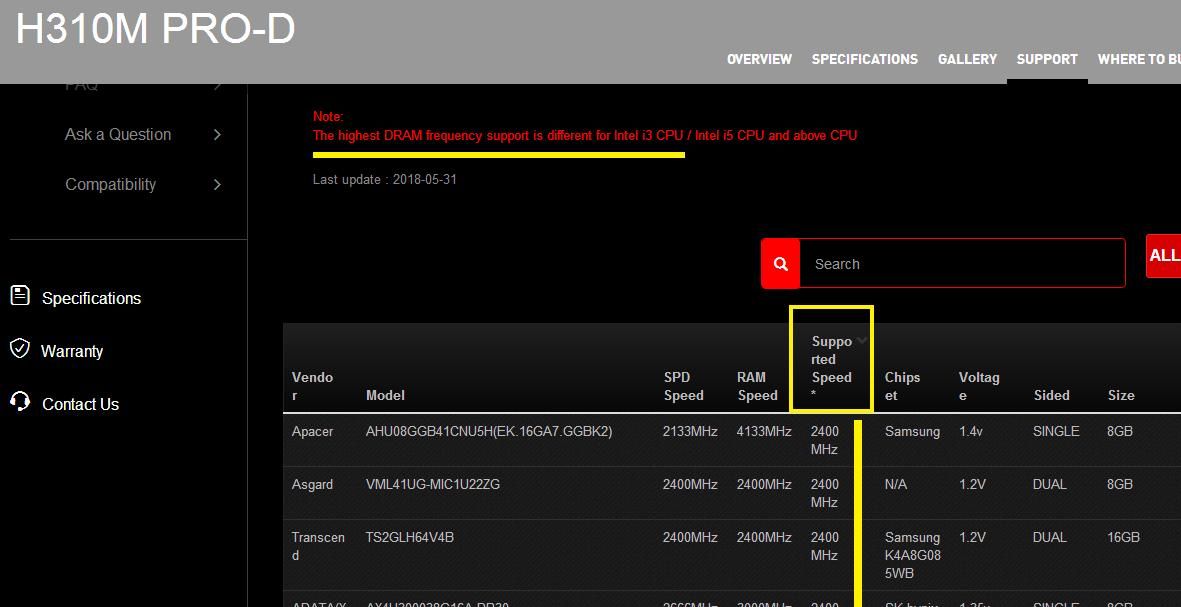Click the Vendor column header
Screen dimensions: 1181x607
(313, 386)
